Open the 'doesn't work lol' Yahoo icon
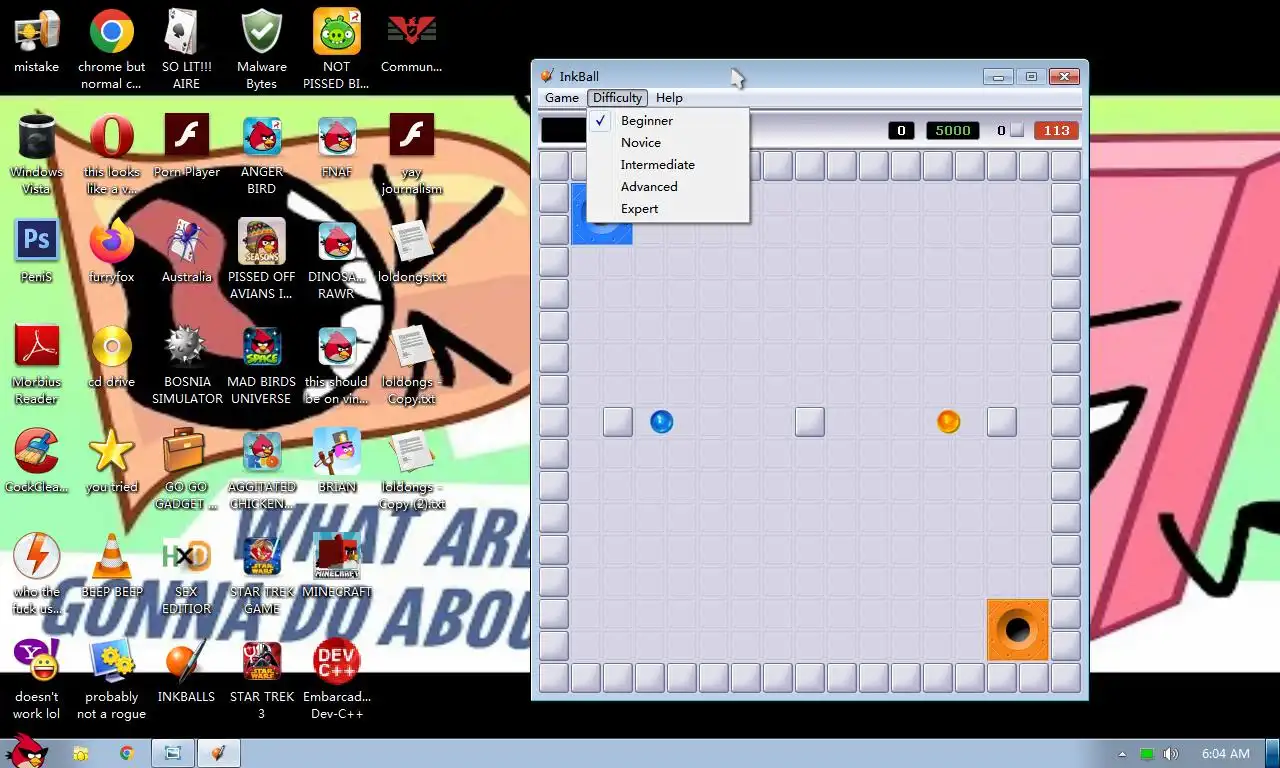1280x768 pixels. (x=37, y=678)
